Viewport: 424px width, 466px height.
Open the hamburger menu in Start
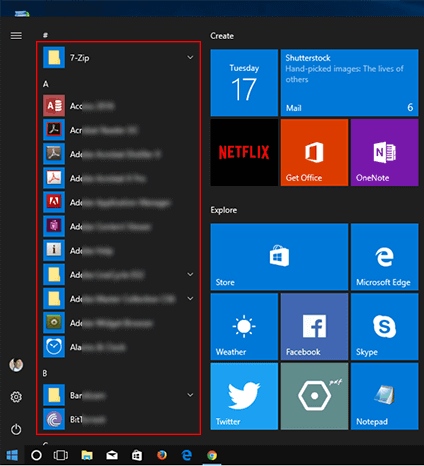point(16,36)
